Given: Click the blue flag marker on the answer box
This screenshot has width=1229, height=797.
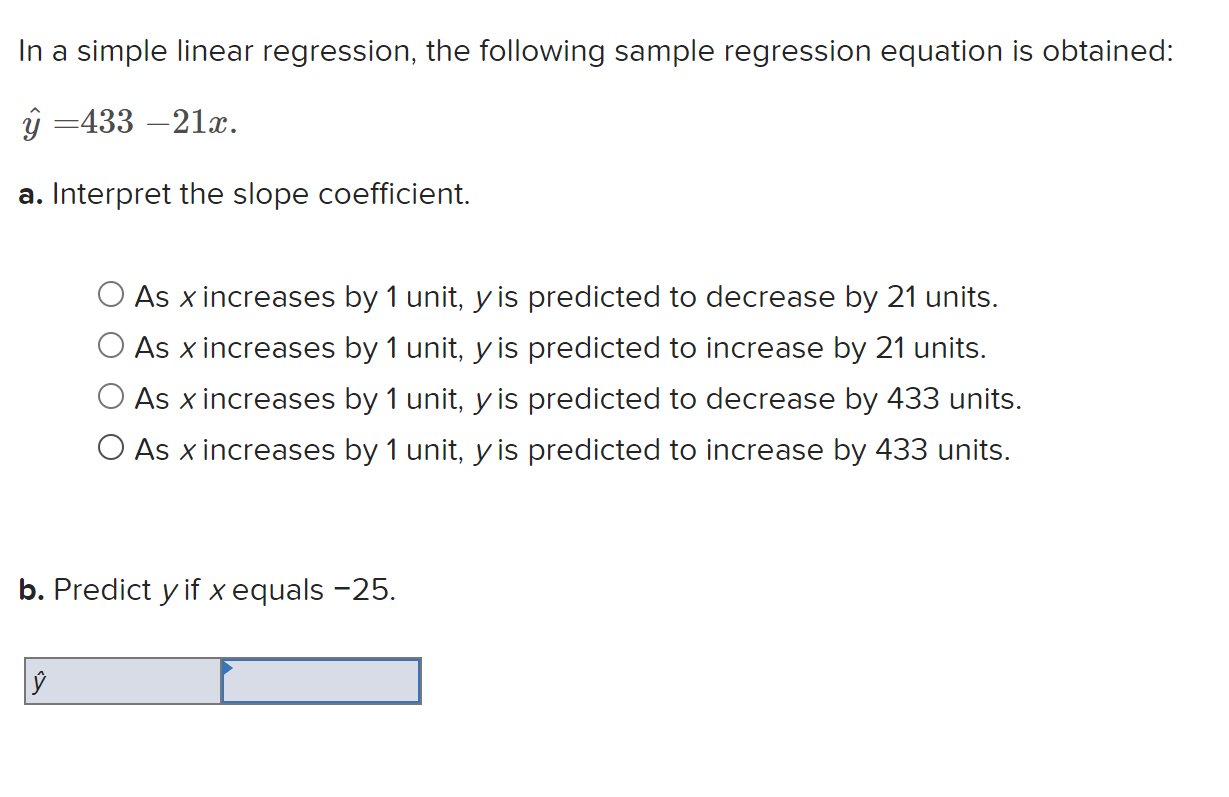Looking at the screenshot, I should [228, 667].
